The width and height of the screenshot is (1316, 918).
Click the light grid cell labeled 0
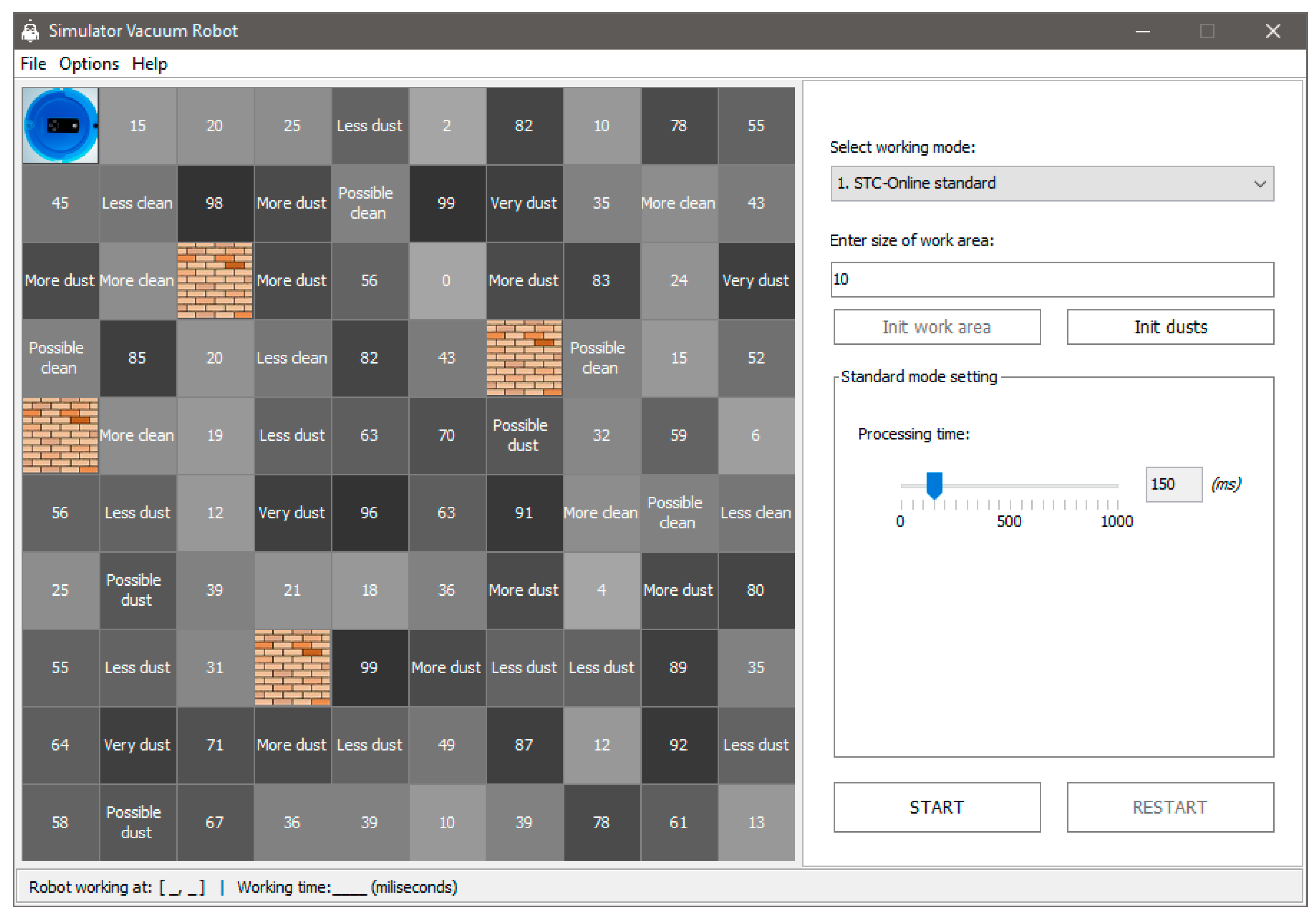tap(447, 280)
